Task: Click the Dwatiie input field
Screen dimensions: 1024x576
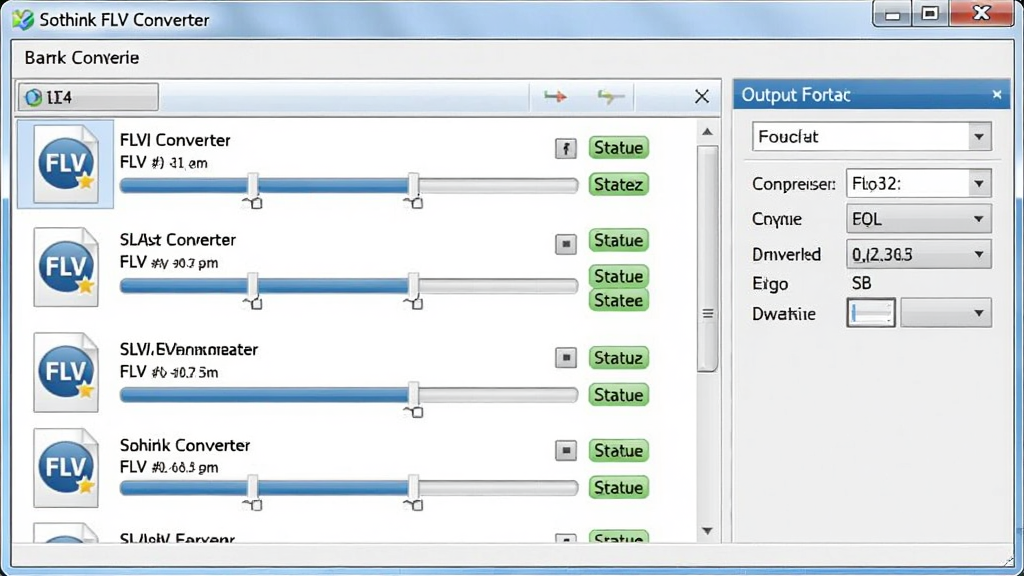Action: pos(871,313)
